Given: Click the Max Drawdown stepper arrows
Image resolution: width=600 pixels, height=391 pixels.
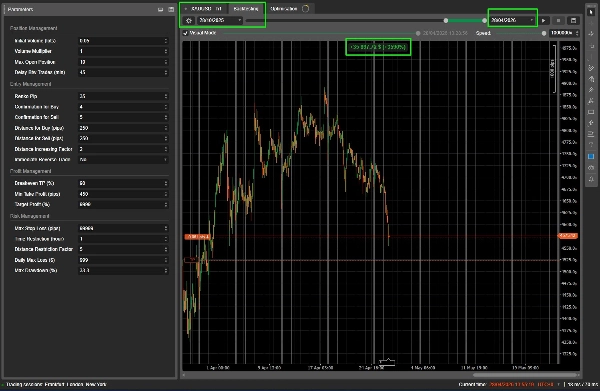Looking at the screenshot, I should point(166,270).
